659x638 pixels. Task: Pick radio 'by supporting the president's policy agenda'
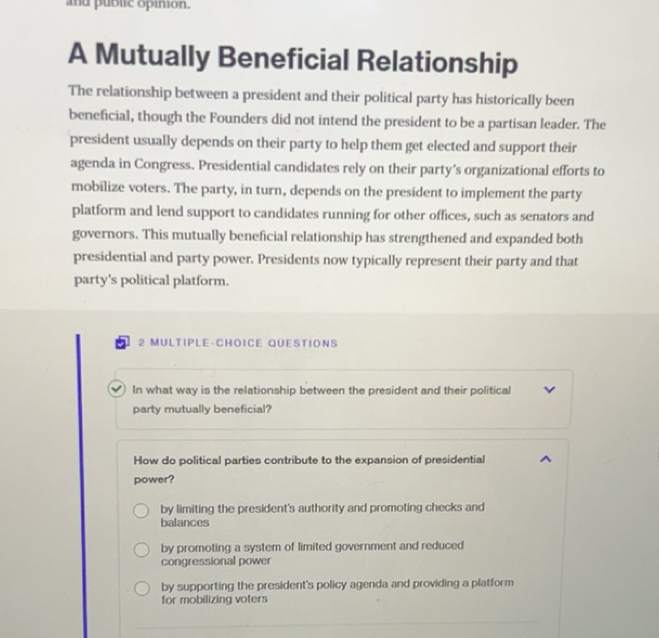(x=143, y=590)
